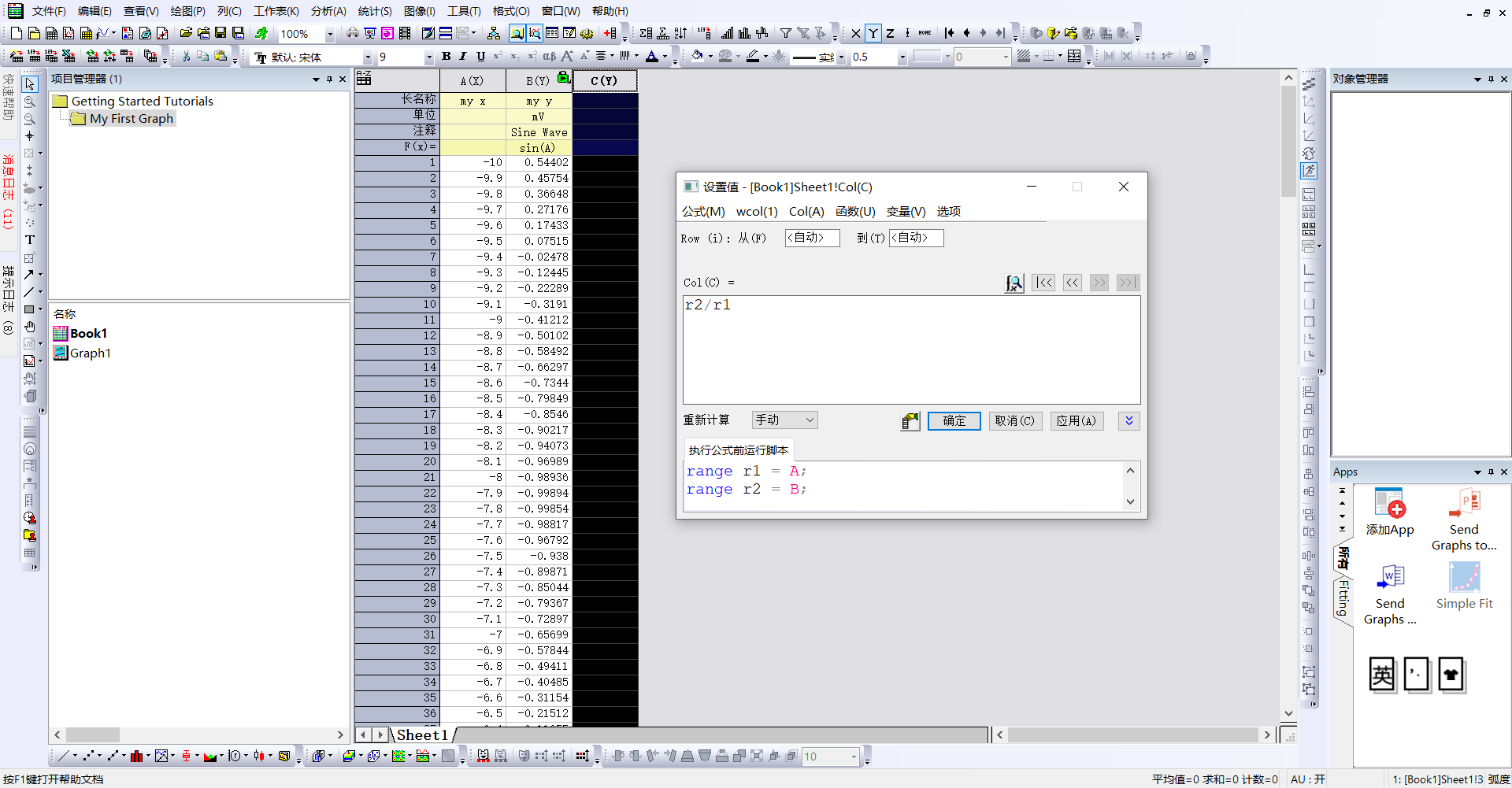
Task: Open the font name dropdown
Action: (x=367, y=57)
